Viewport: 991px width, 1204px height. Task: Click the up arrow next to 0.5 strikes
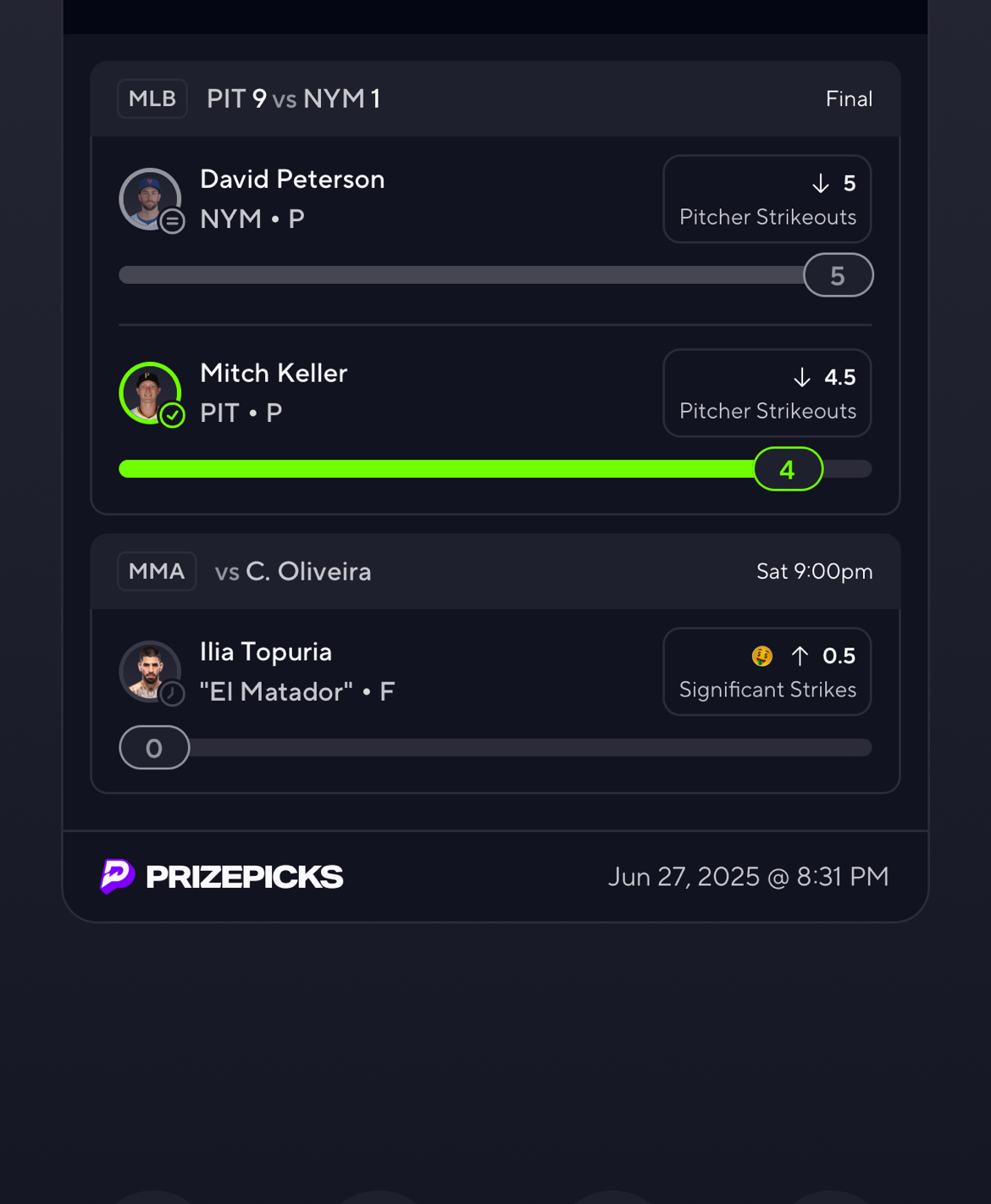pos(800,656)
